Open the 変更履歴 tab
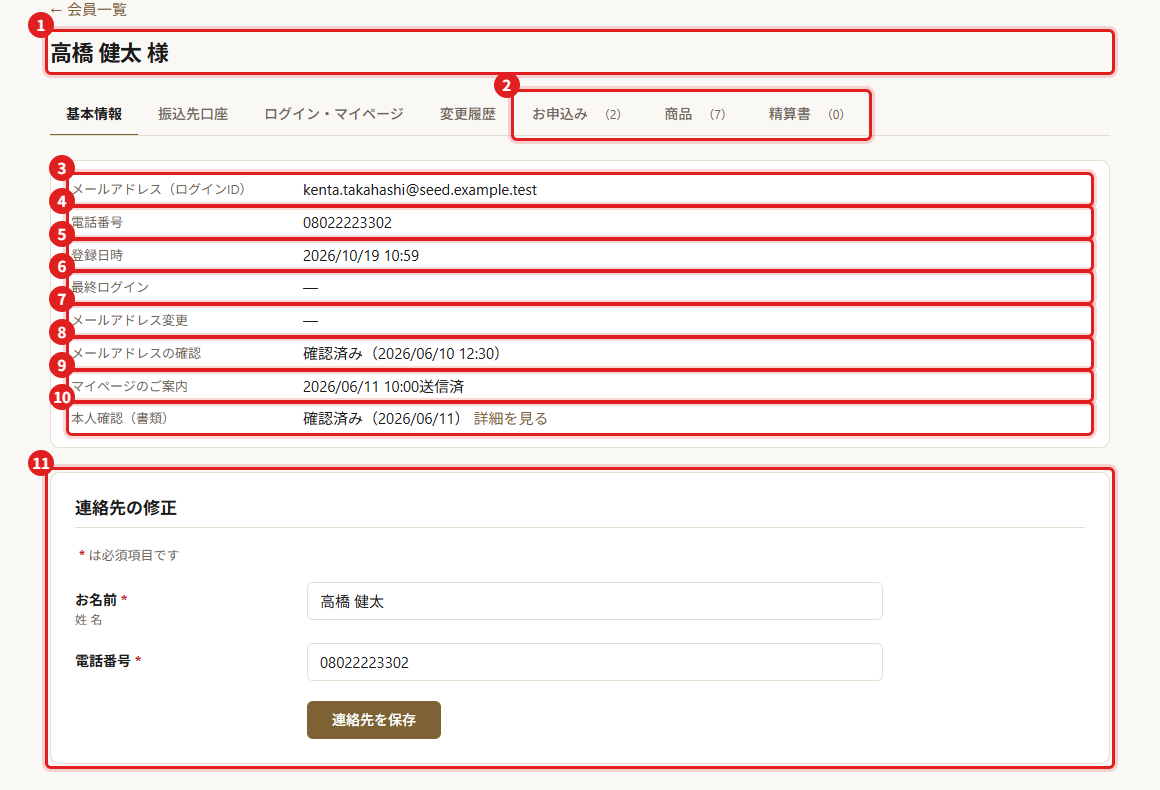The width and height of the screenshot is (1160, 790). tap(468, 114)
